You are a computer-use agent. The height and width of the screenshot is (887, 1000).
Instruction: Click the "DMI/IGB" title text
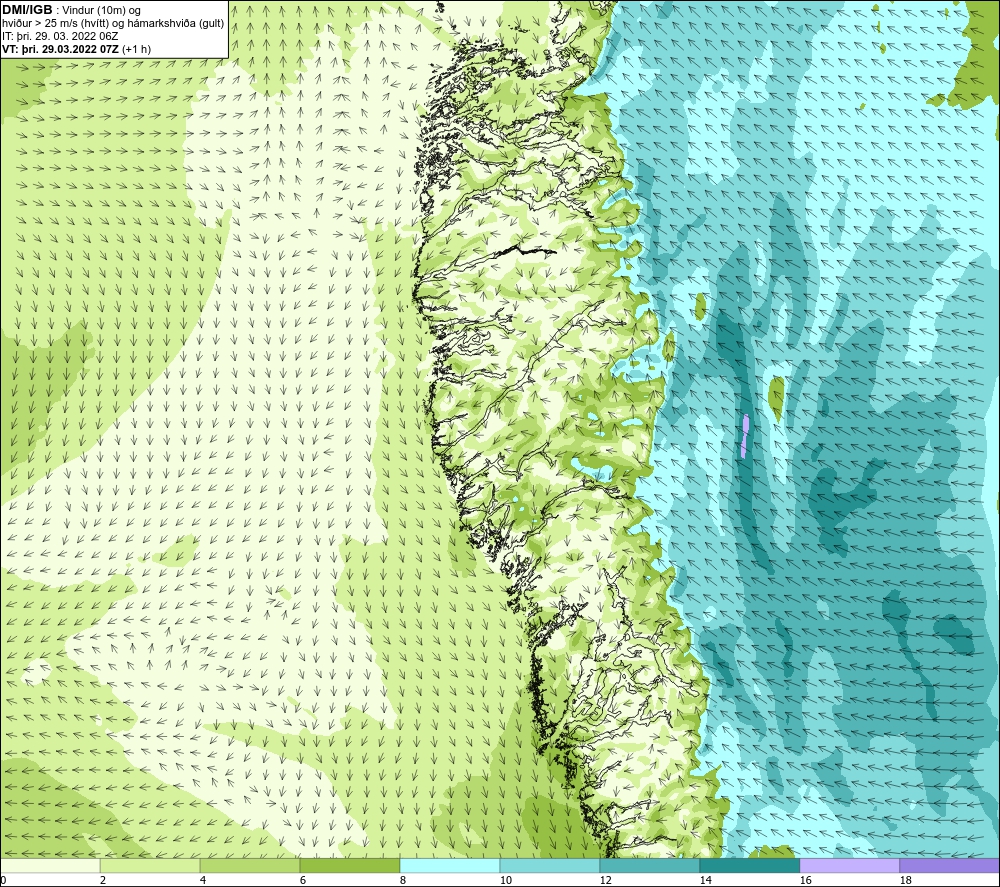[27, 10]
